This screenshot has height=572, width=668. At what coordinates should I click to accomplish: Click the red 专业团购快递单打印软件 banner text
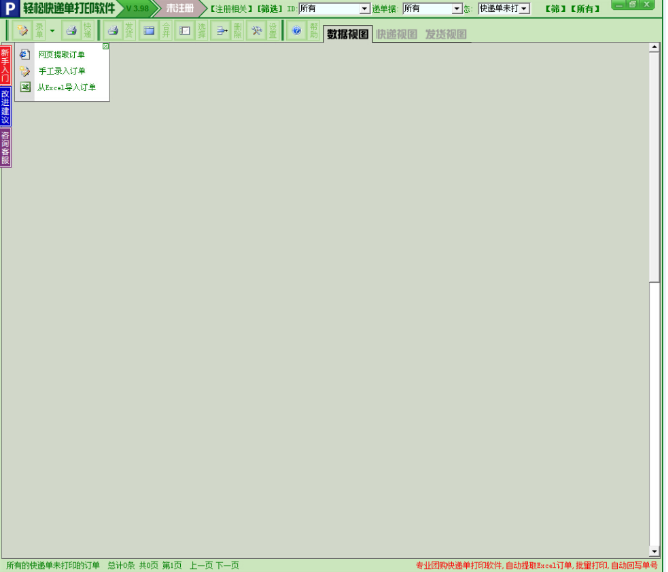537,566
